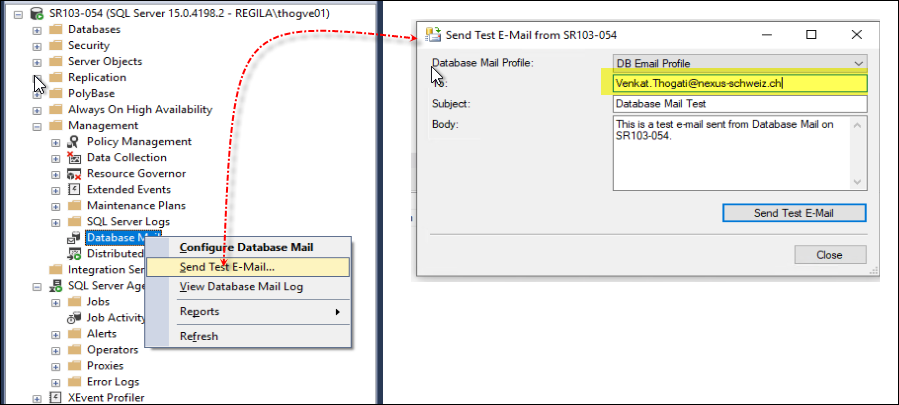Click the Error Logs folder icon
The width and height of the screenshot is (899, 405).
coord(74,382)
